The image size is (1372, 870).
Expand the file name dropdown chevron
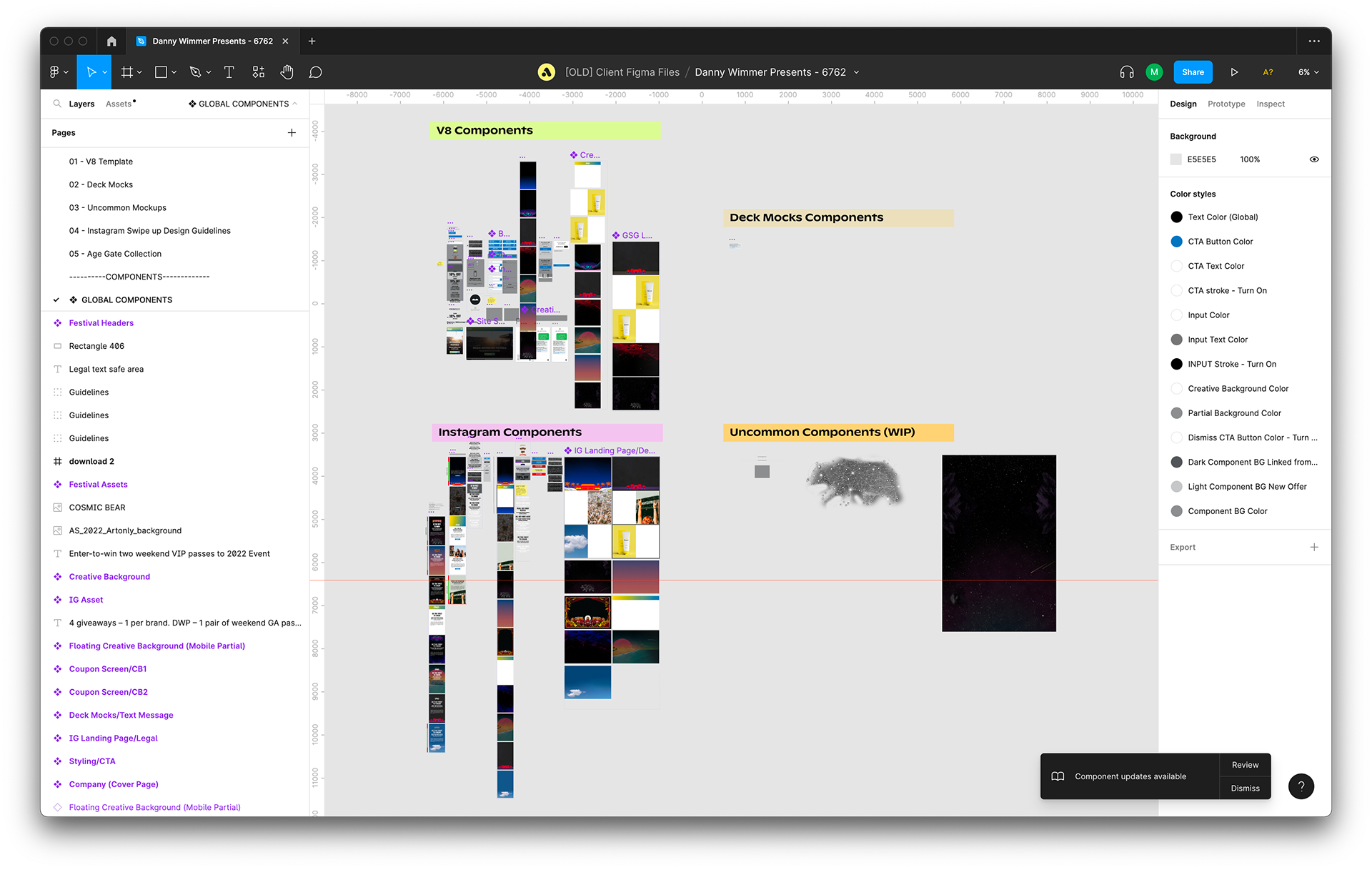point(857,72)
